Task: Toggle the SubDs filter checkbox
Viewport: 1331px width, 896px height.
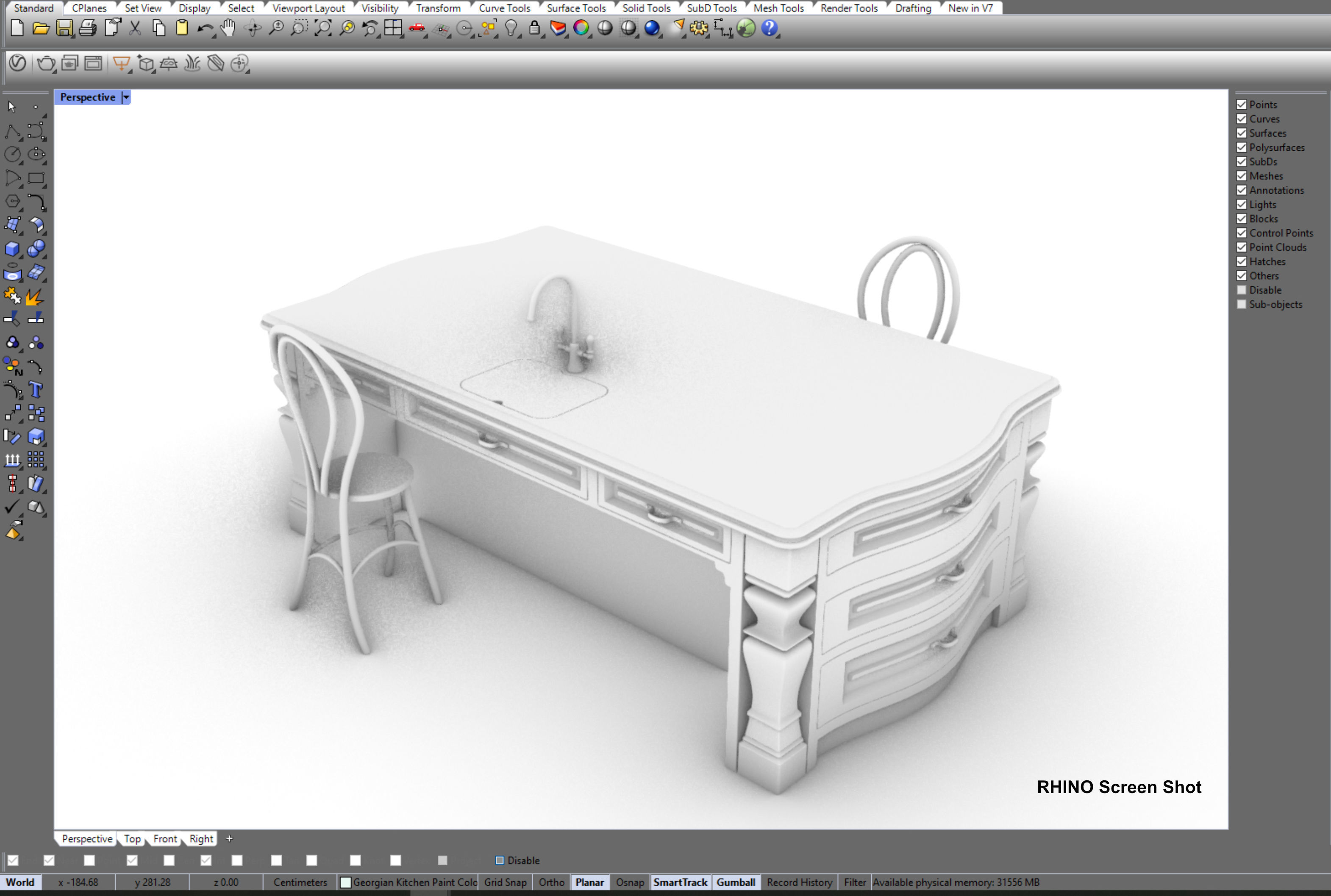Action: click(1241, 162)
